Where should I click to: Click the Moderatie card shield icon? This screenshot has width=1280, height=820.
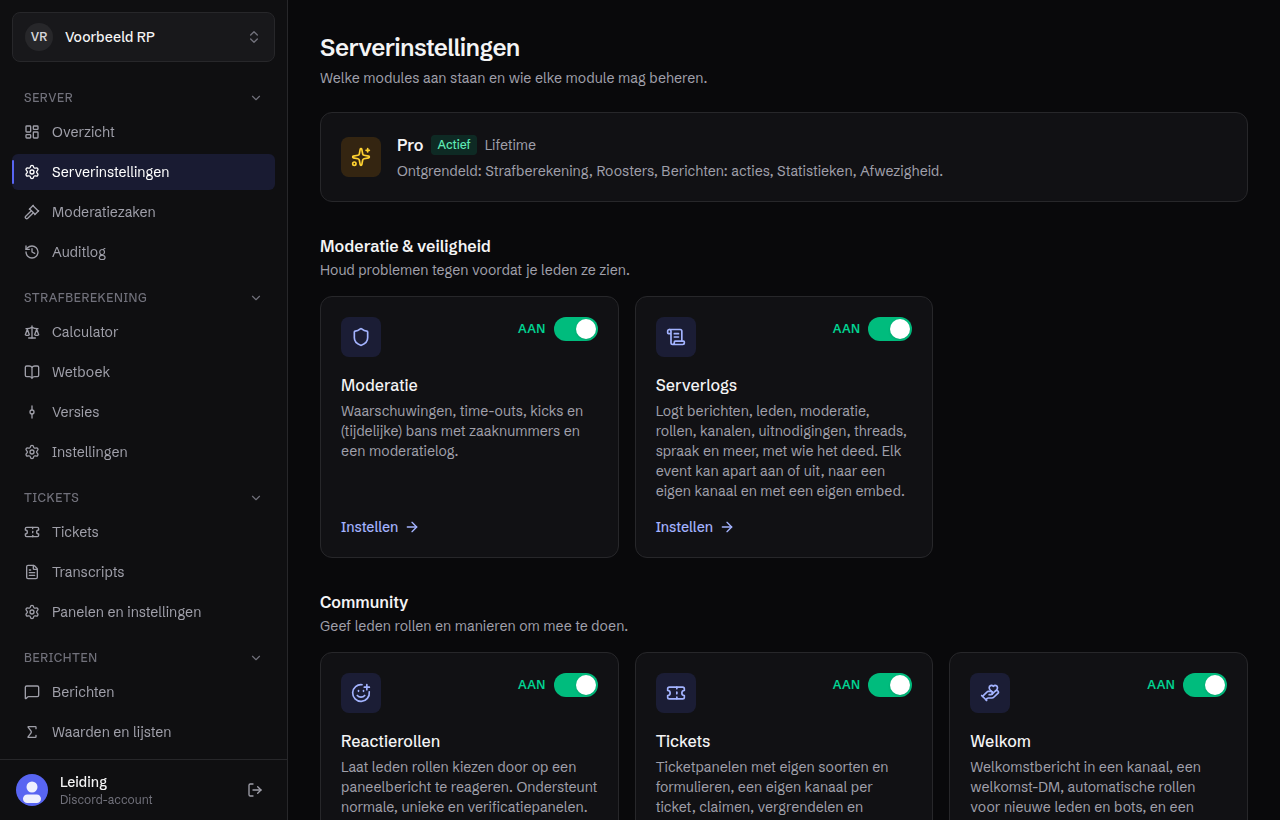coord(361,337)
